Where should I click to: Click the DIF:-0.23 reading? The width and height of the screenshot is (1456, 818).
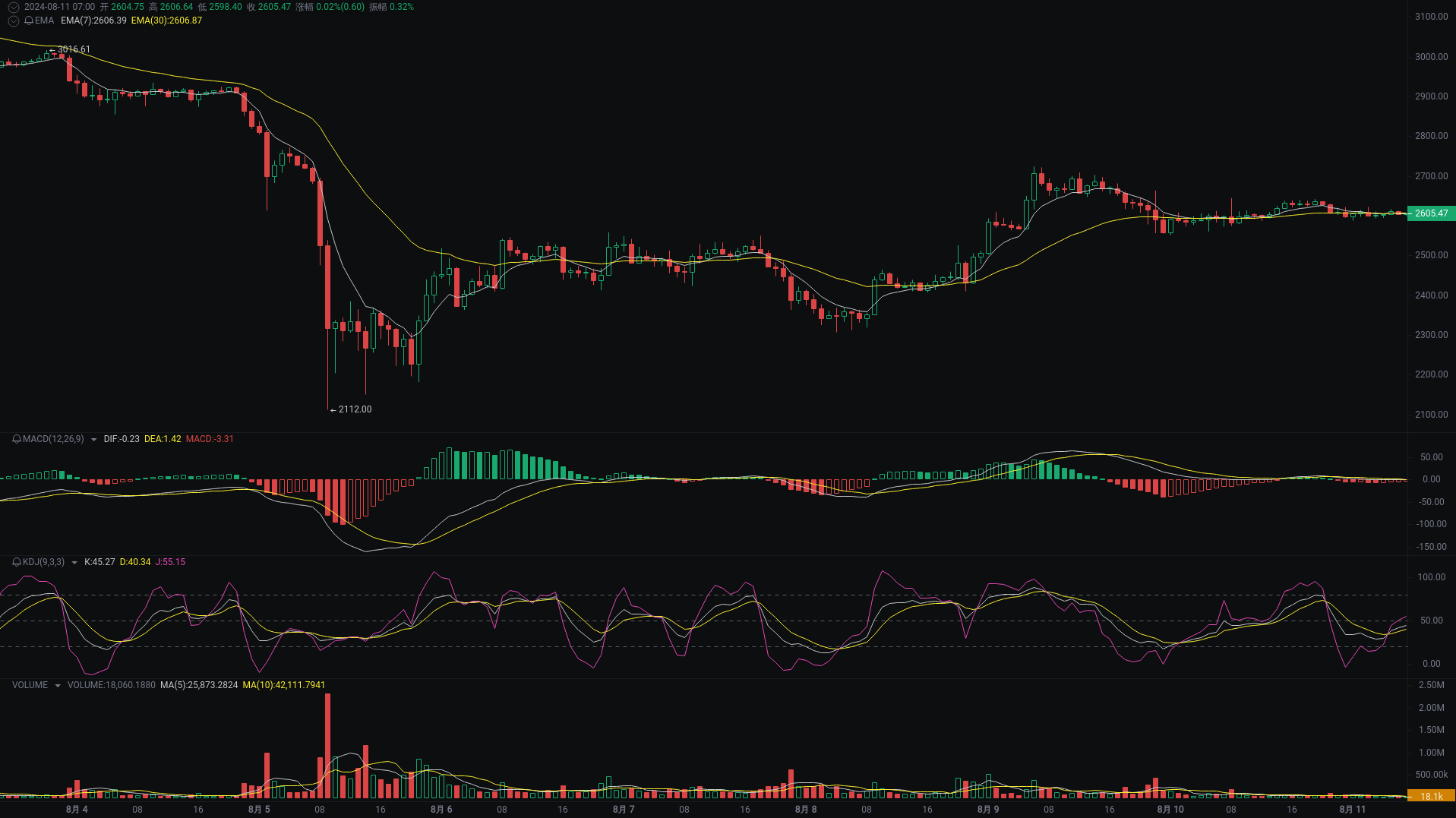coord(122,439)
